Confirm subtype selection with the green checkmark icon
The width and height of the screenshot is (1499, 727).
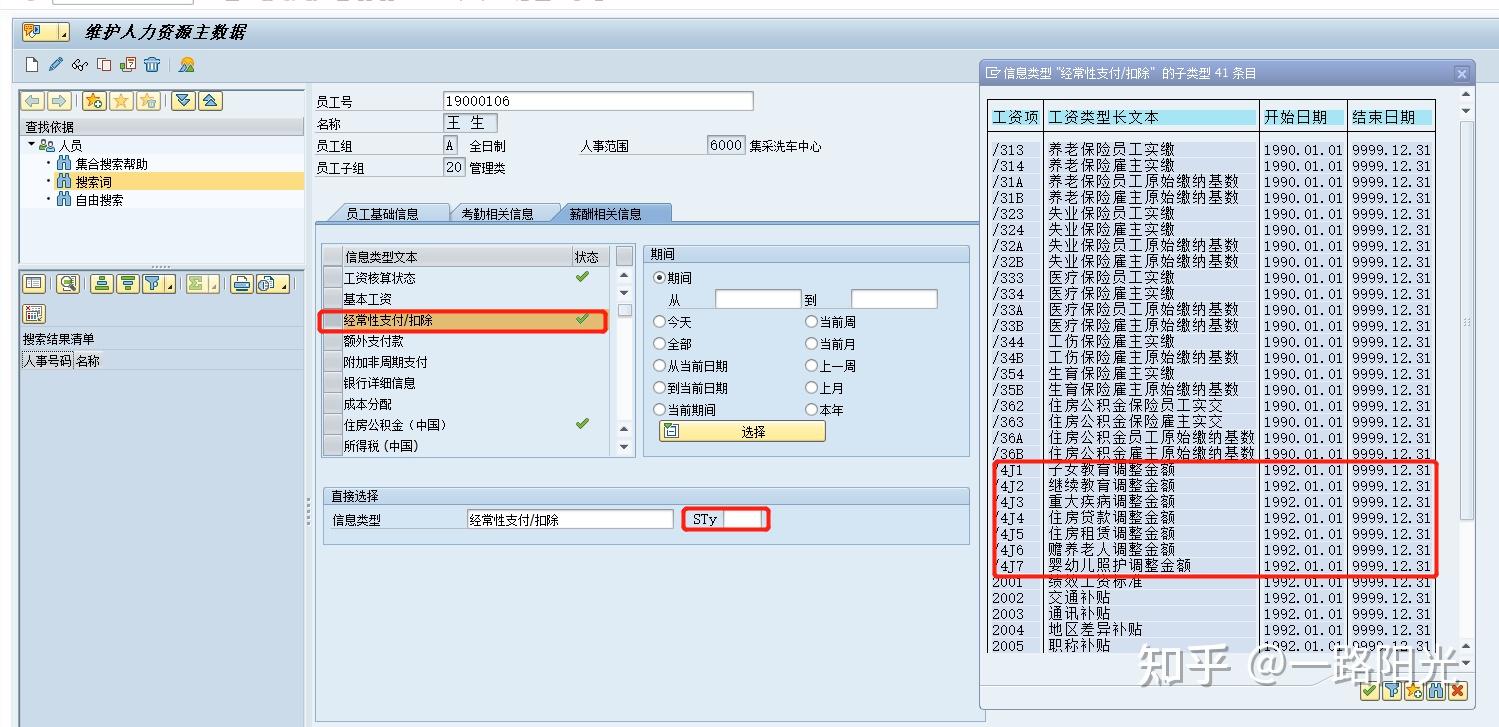tap(1369, 692)
